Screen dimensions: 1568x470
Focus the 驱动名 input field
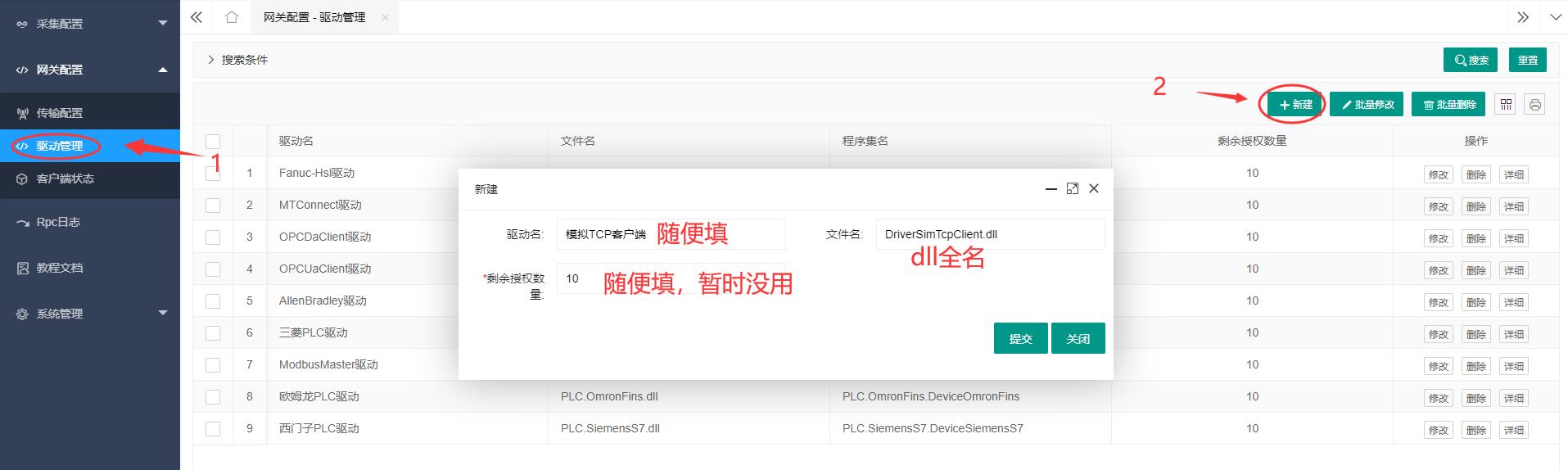click(x=671, y=234)
